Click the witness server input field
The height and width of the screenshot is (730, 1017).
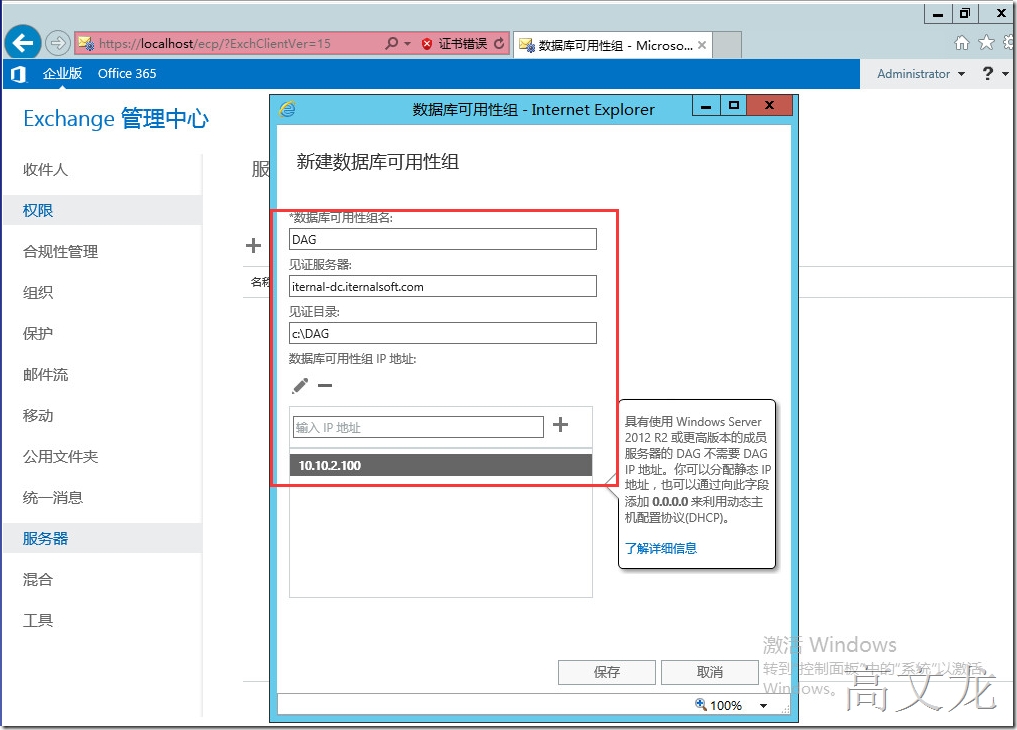[x=442, y=287]
